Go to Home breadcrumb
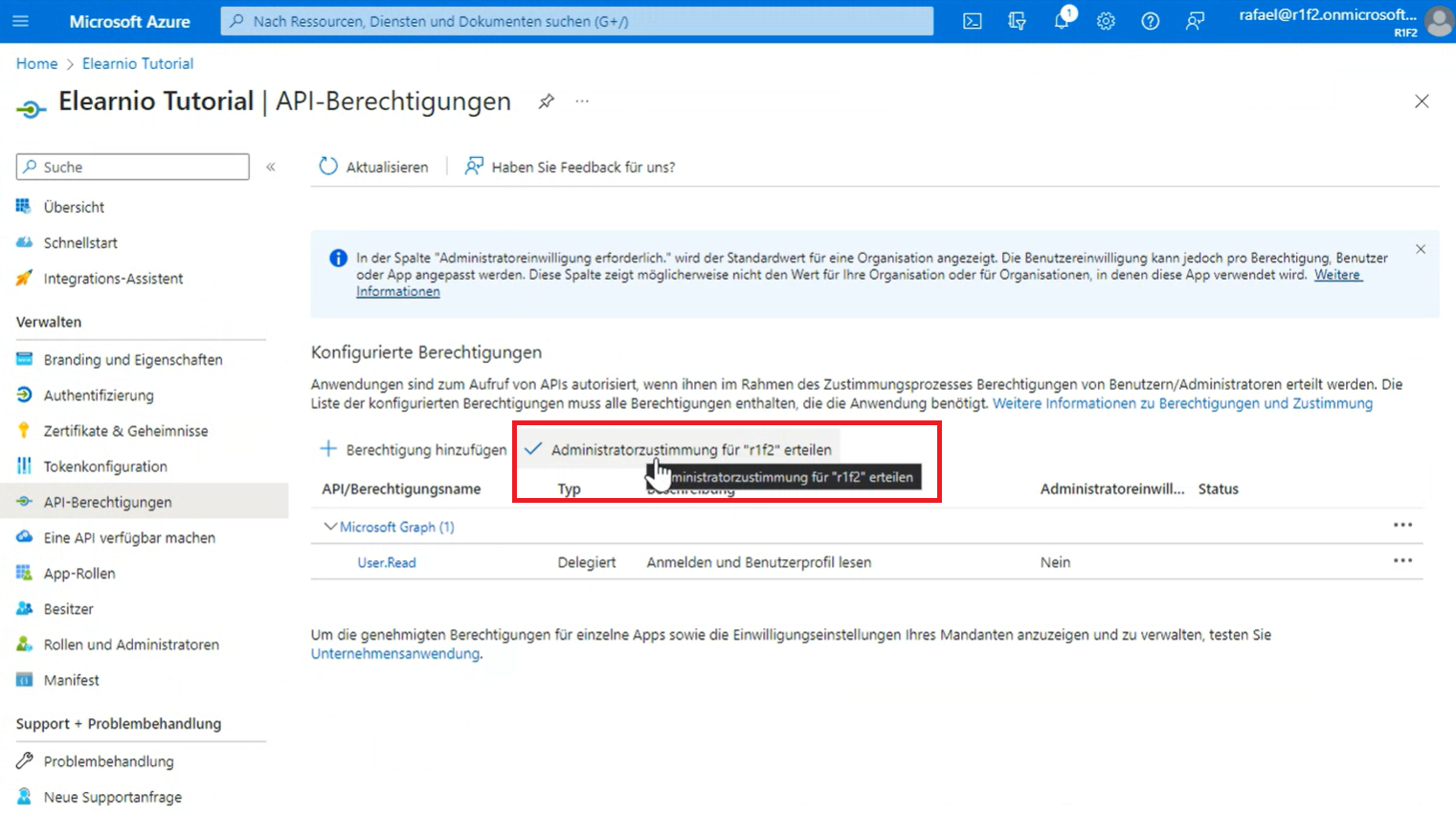 (x=36, y=63)
